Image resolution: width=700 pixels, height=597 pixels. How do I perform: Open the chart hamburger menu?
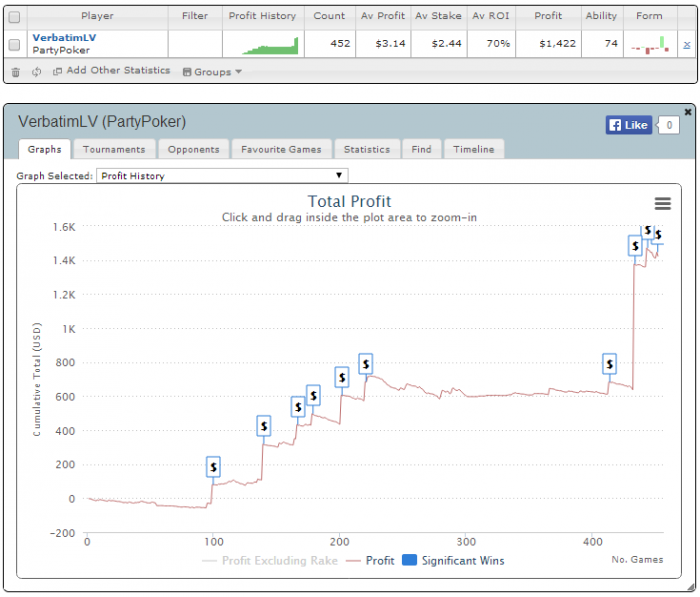[x=662, y=204]
